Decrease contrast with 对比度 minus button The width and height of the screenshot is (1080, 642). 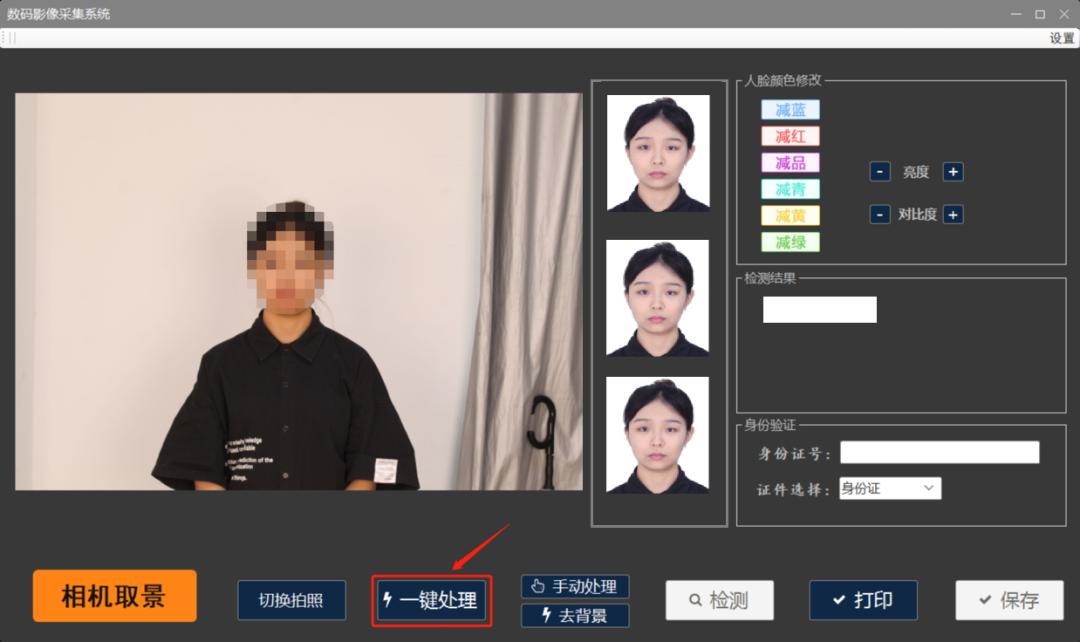880,214
